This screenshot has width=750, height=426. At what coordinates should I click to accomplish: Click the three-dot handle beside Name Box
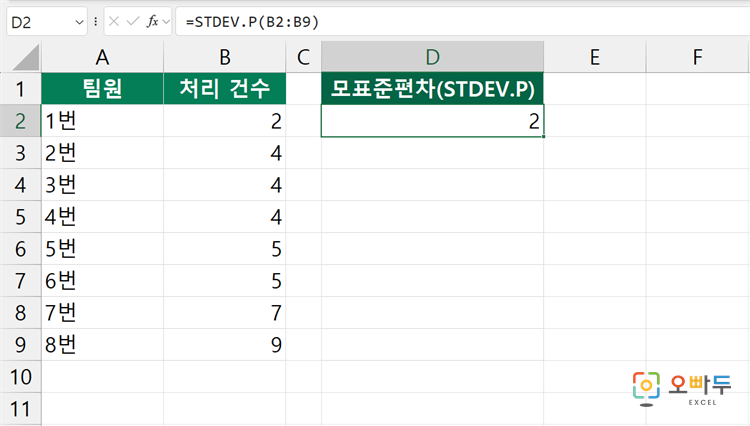coord(96,22)
